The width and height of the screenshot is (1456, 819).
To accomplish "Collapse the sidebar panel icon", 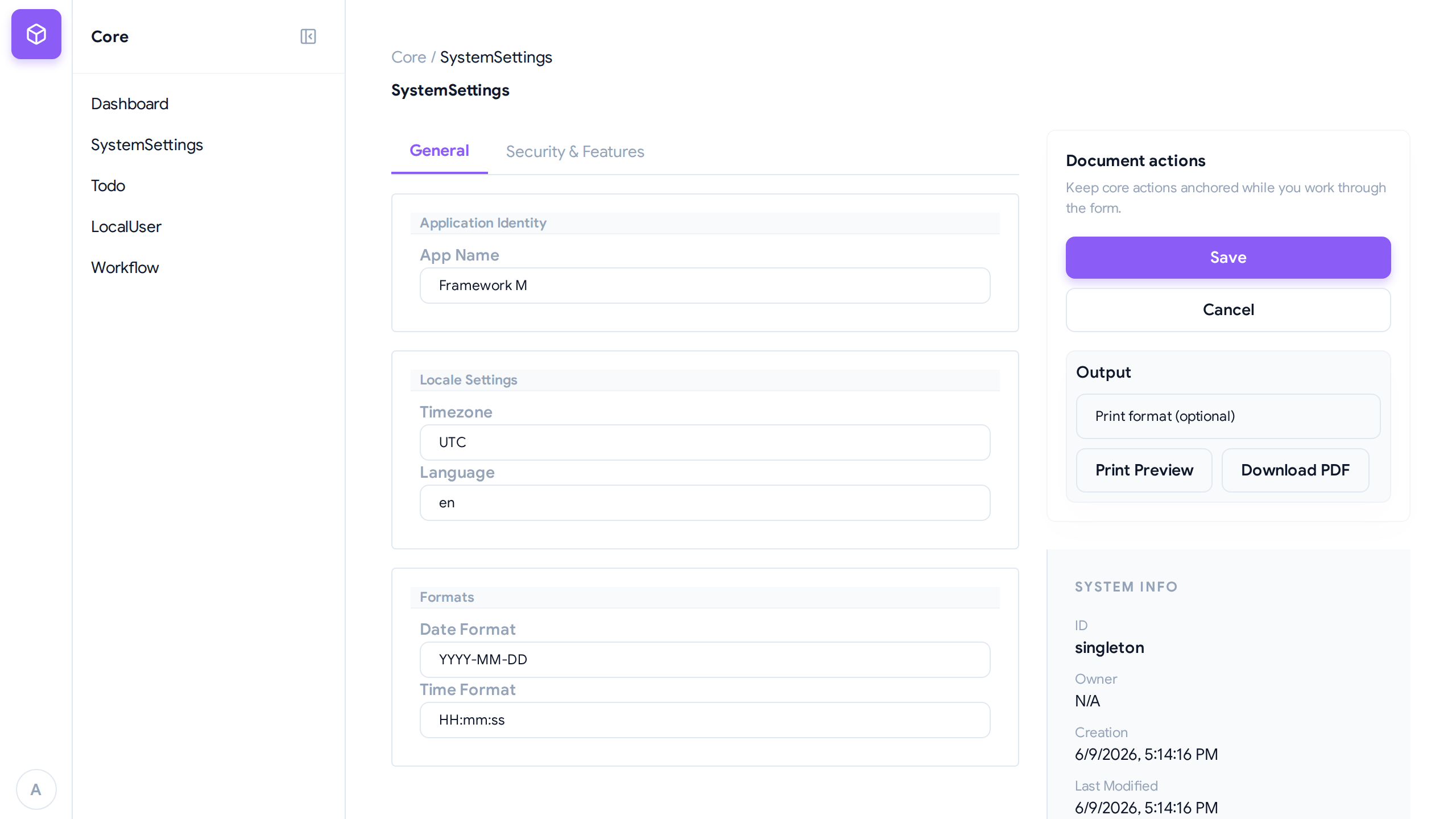I will click(x=308, y=36).
